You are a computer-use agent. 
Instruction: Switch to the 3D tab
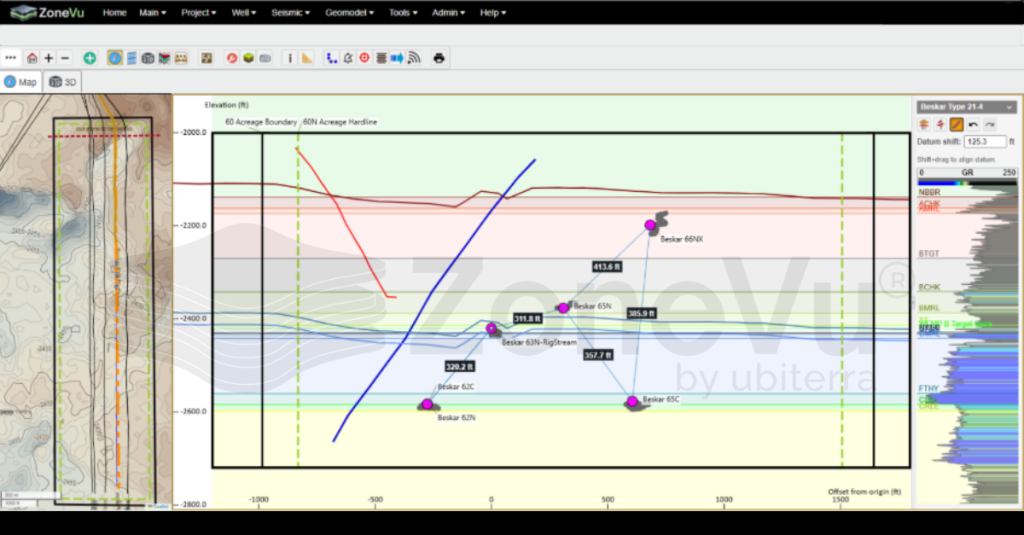click(63, 82)
